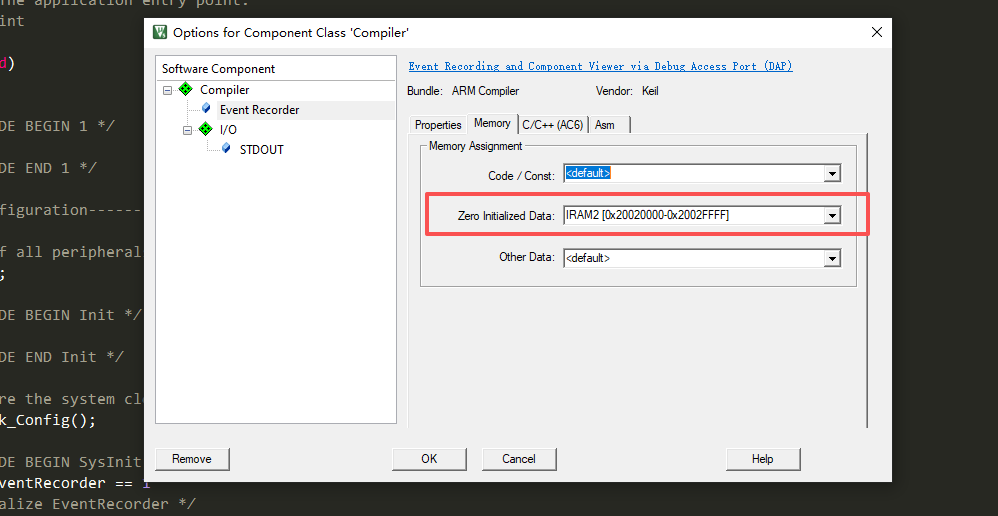Screen dimensions: 998x516
Task: Switch to the Memory tab
Action: coord(492,123)
